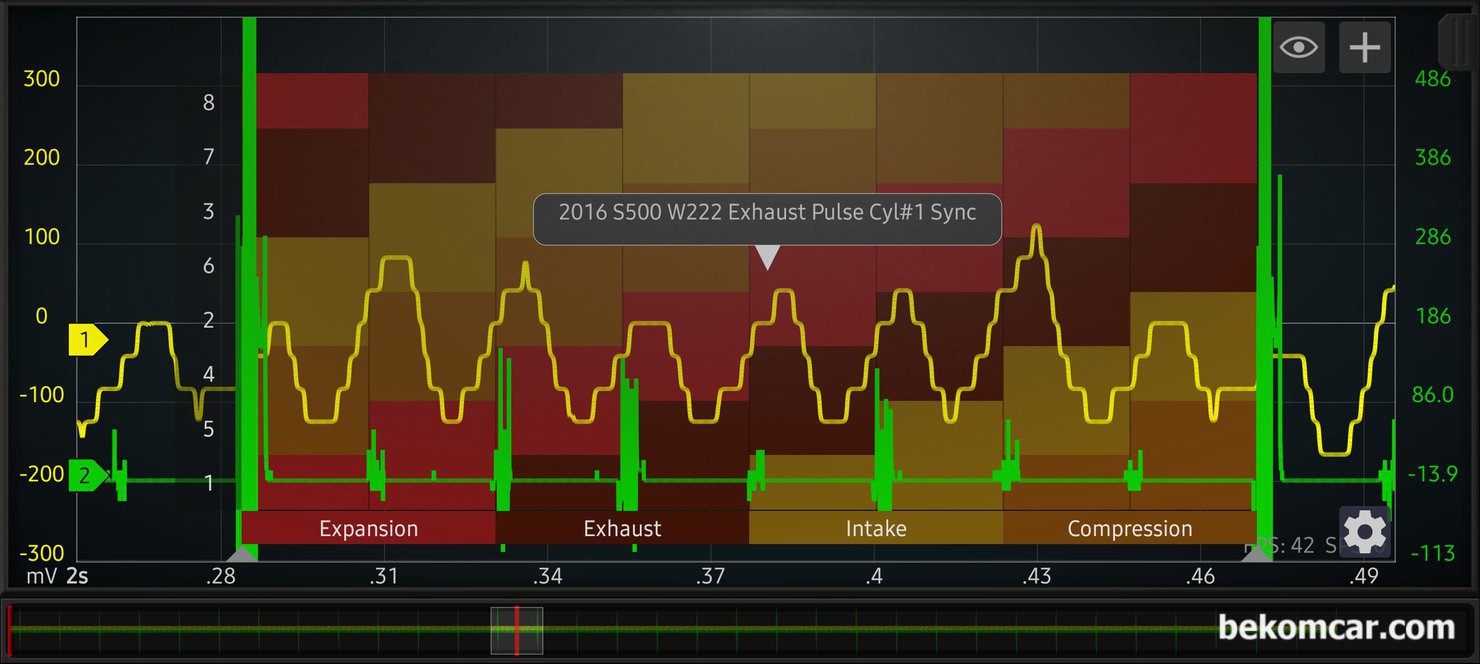Click the left gray cursor triangle
The image size is (1480, 664).
coord(241,553)
